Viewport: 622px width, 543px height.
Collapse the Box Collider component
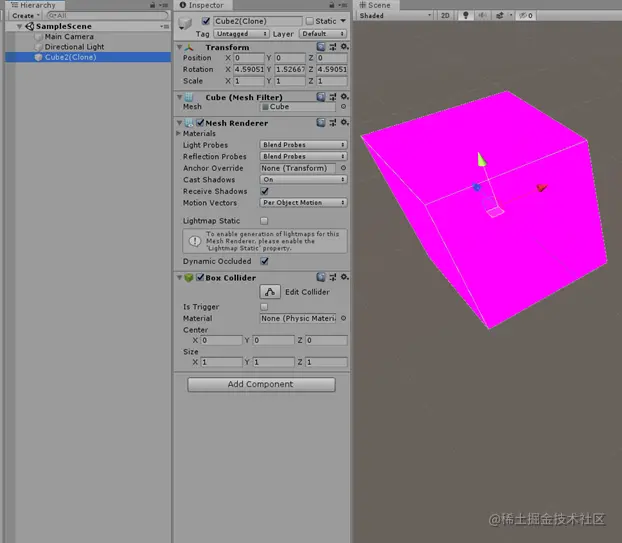[x=179, y=277]
